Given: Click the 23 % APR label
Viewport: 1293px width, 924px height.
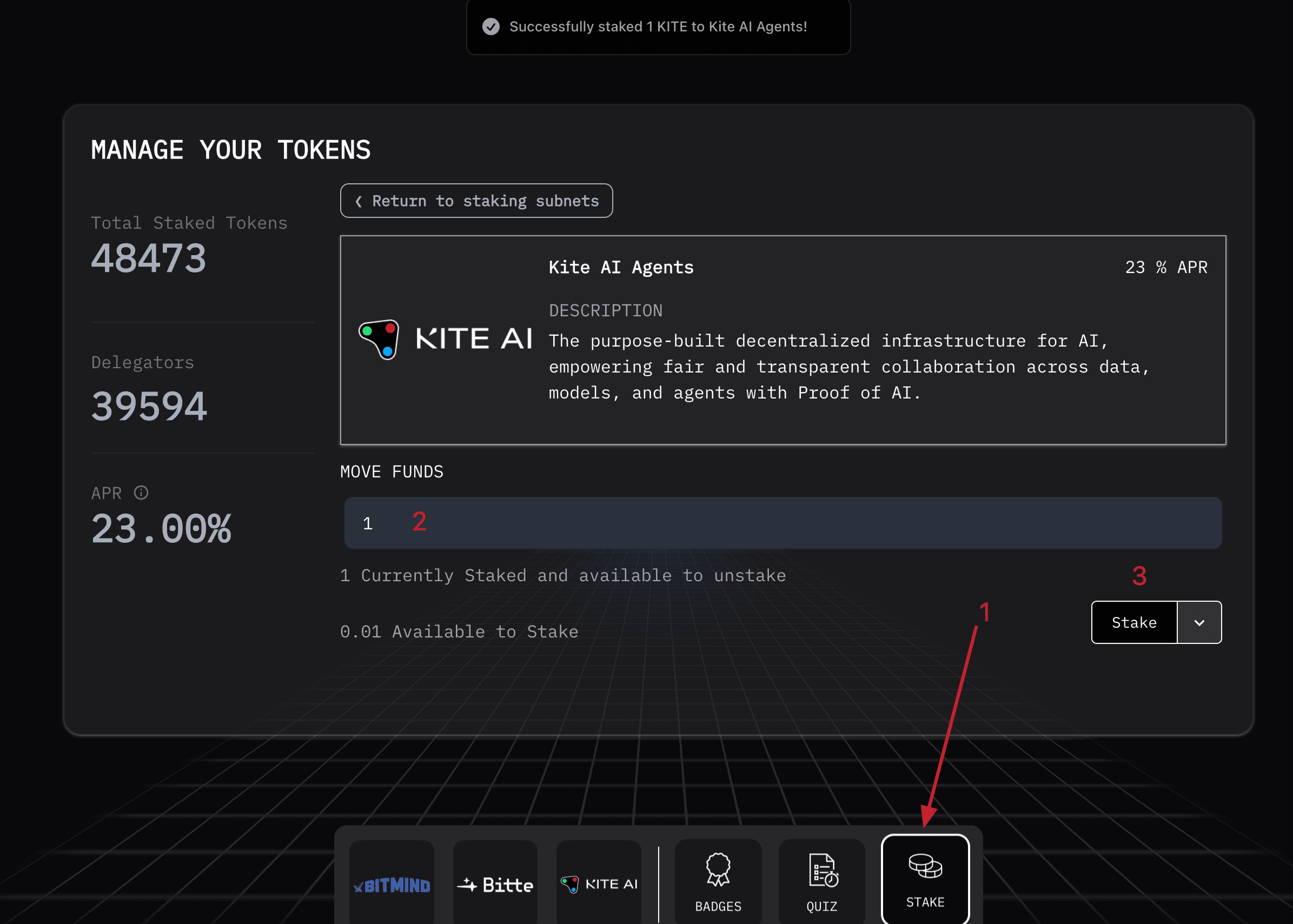Looking at the screenshot, I should [x=1165, y=268].
